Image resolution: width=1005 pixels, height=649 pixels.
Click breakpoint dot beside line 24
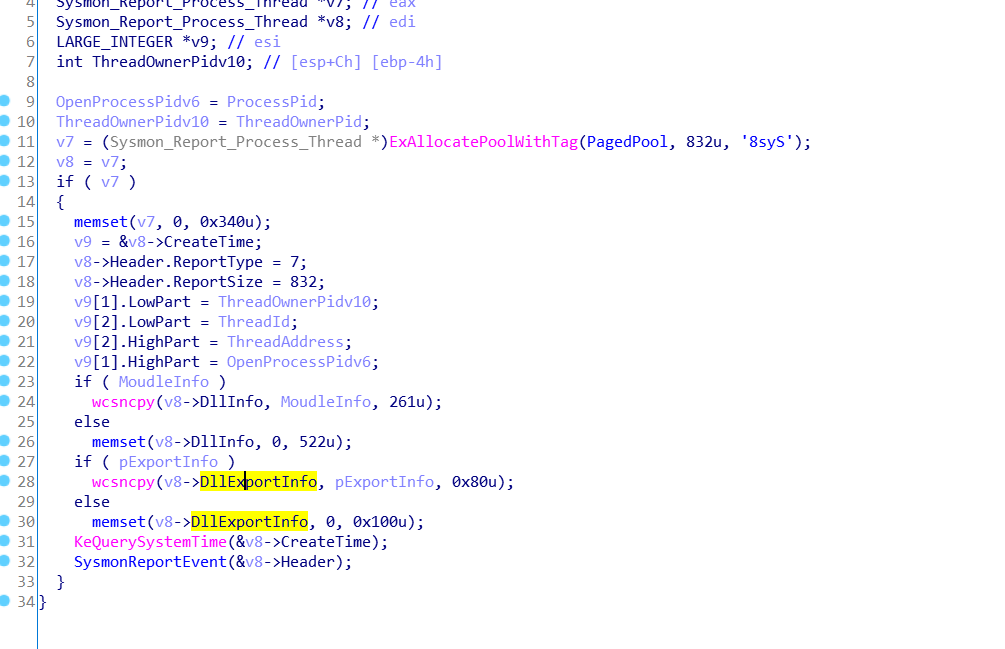pos(4,400)
